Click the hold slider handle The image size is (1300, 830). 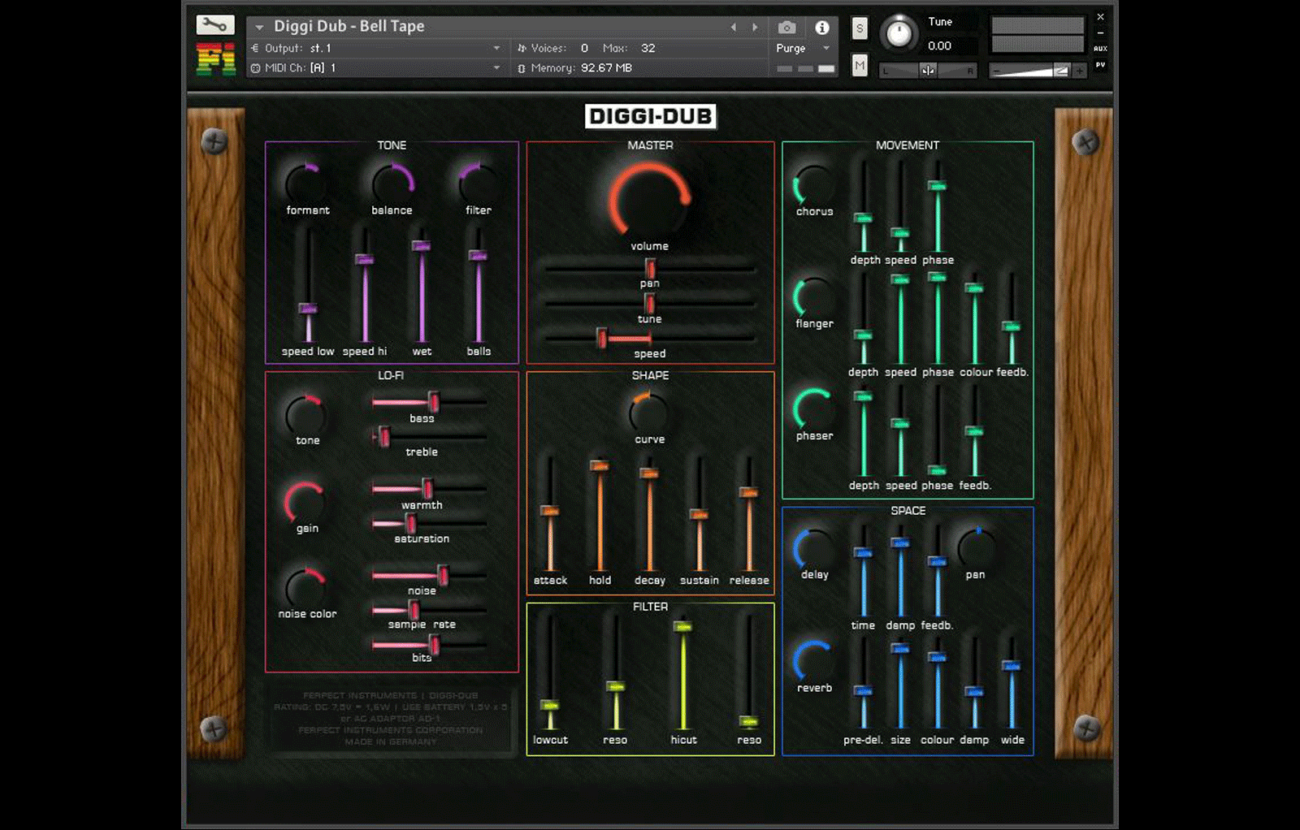pyautogui.click(x=599, y=466)
